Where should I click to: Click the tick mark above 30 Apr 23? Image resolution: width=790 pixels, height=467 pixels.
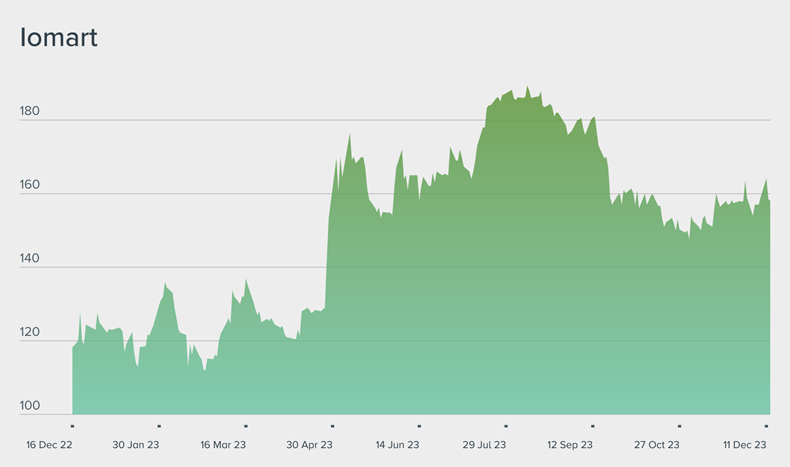pyautogui.click(x=332, y=426)
